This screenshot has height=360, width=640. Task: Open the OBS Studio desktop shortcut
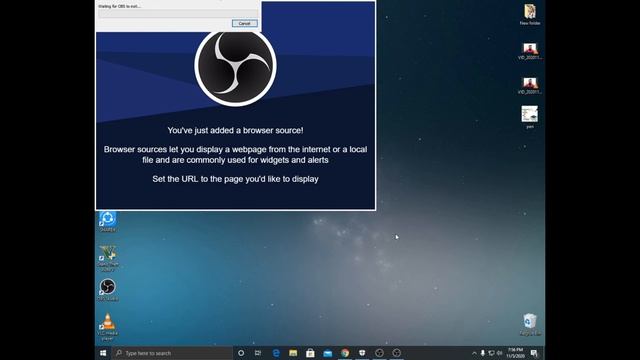pyautogui.click(x=108, y=290)
